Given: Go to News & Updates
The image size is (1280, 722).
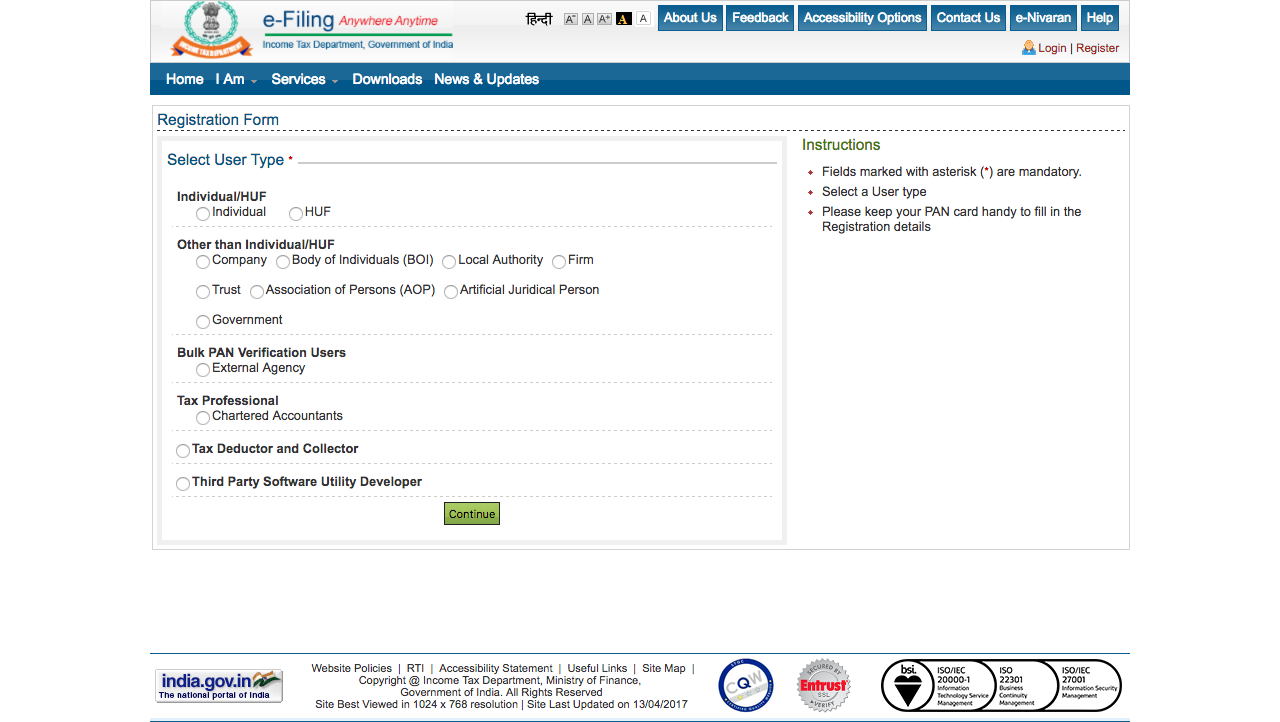Looking at the screenshot, I should click(x=486, y=79).
